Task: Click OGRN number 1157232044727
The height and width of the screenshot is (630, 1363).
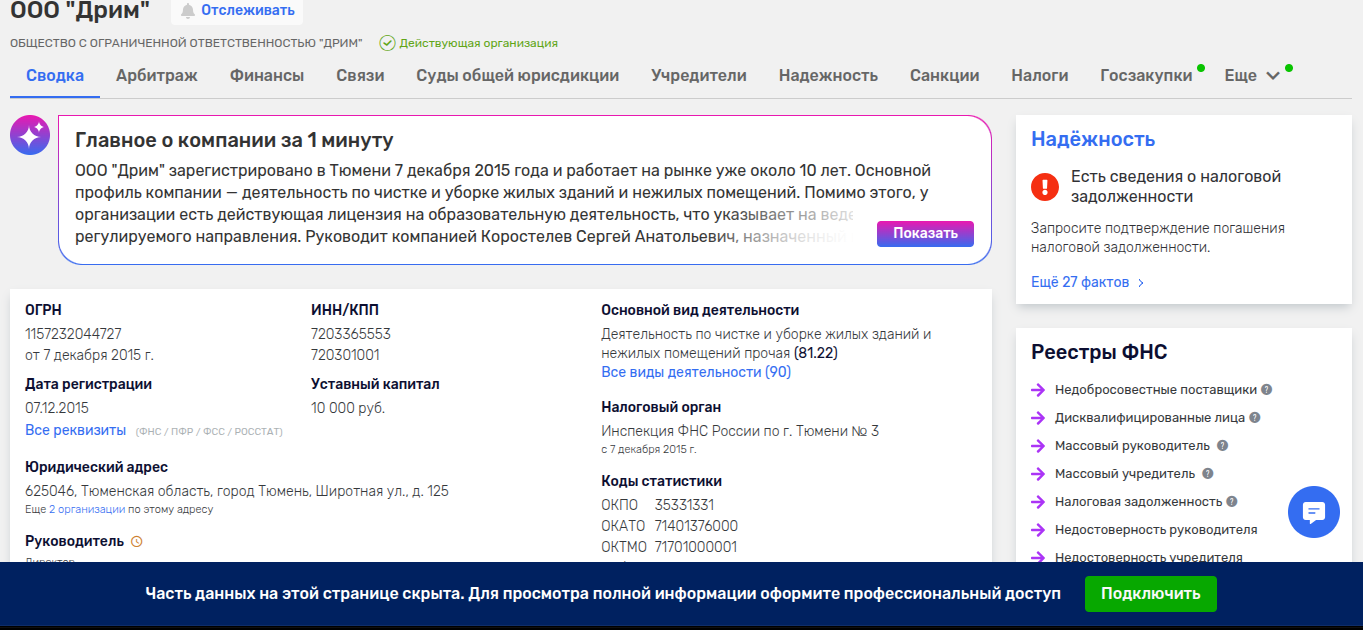Action: 73,334
